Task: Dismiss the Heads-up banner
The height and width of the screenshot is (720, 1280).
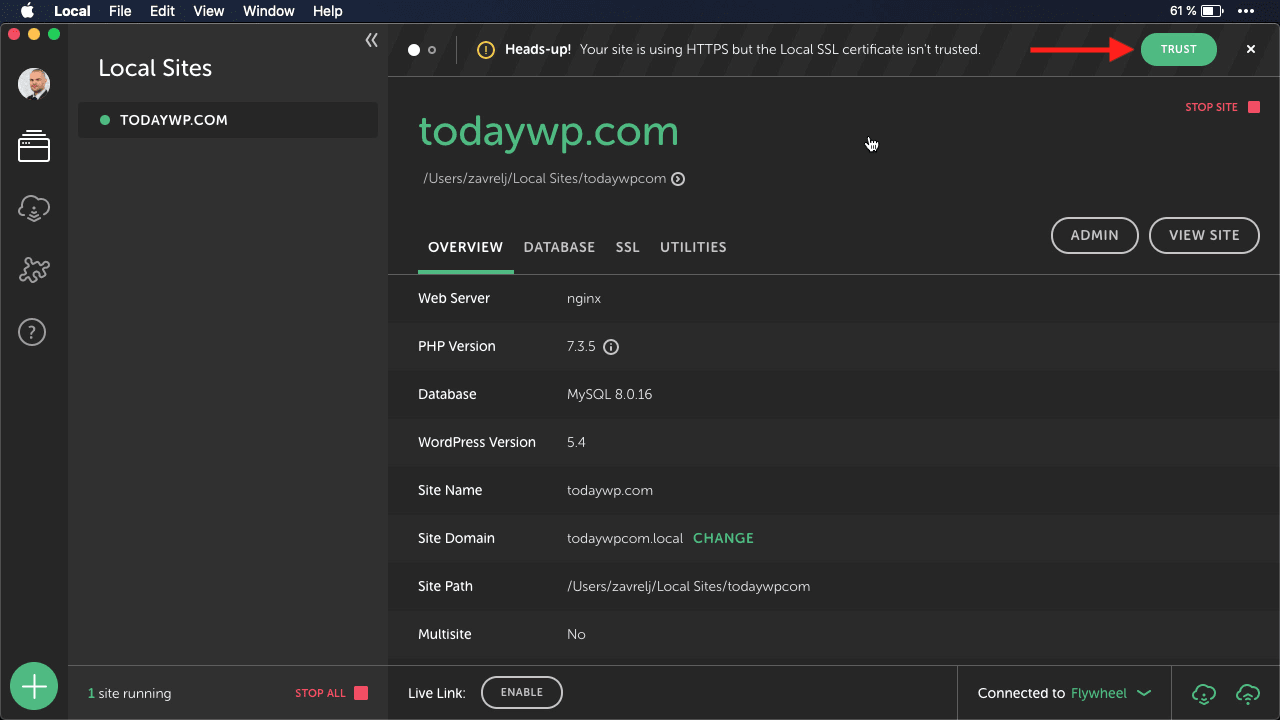Action: [x=1250, y=49]
